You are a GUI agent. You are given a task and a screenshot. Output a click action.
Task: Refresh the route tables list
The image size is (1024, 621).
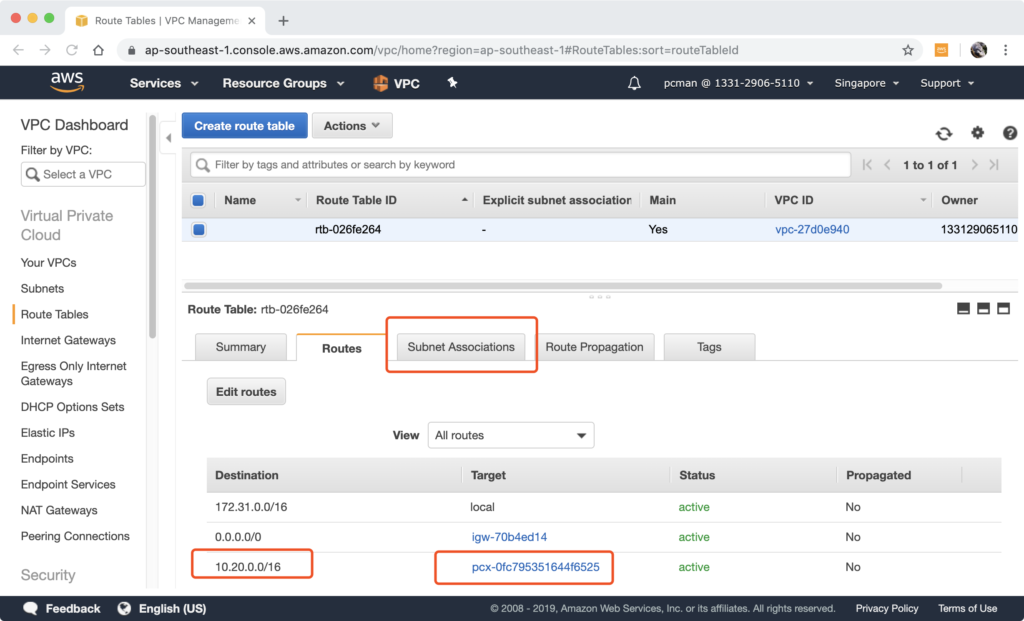944,133
